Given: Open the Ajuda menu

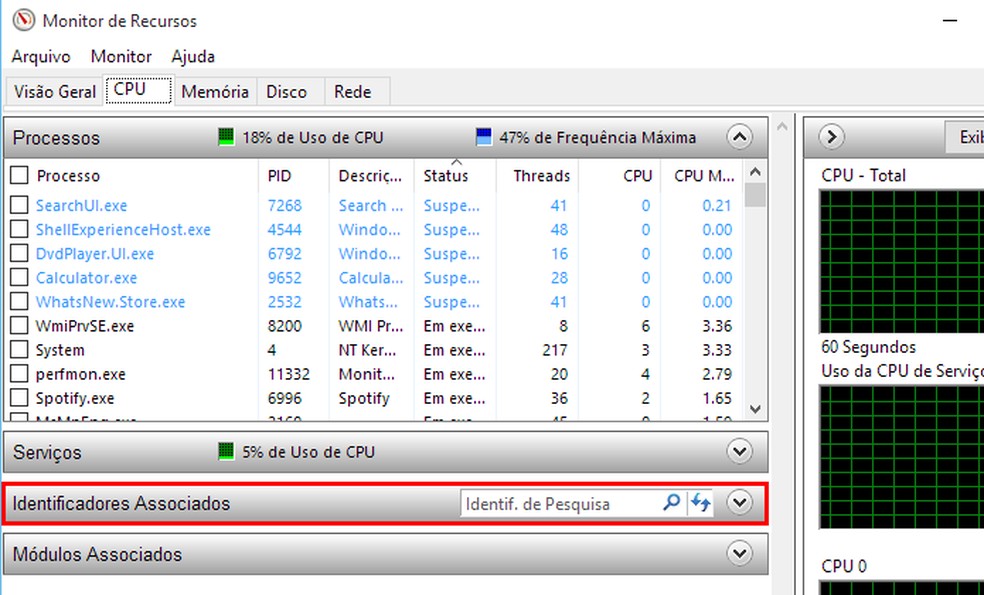Looking at the screenshot, I should pos(193,56).
